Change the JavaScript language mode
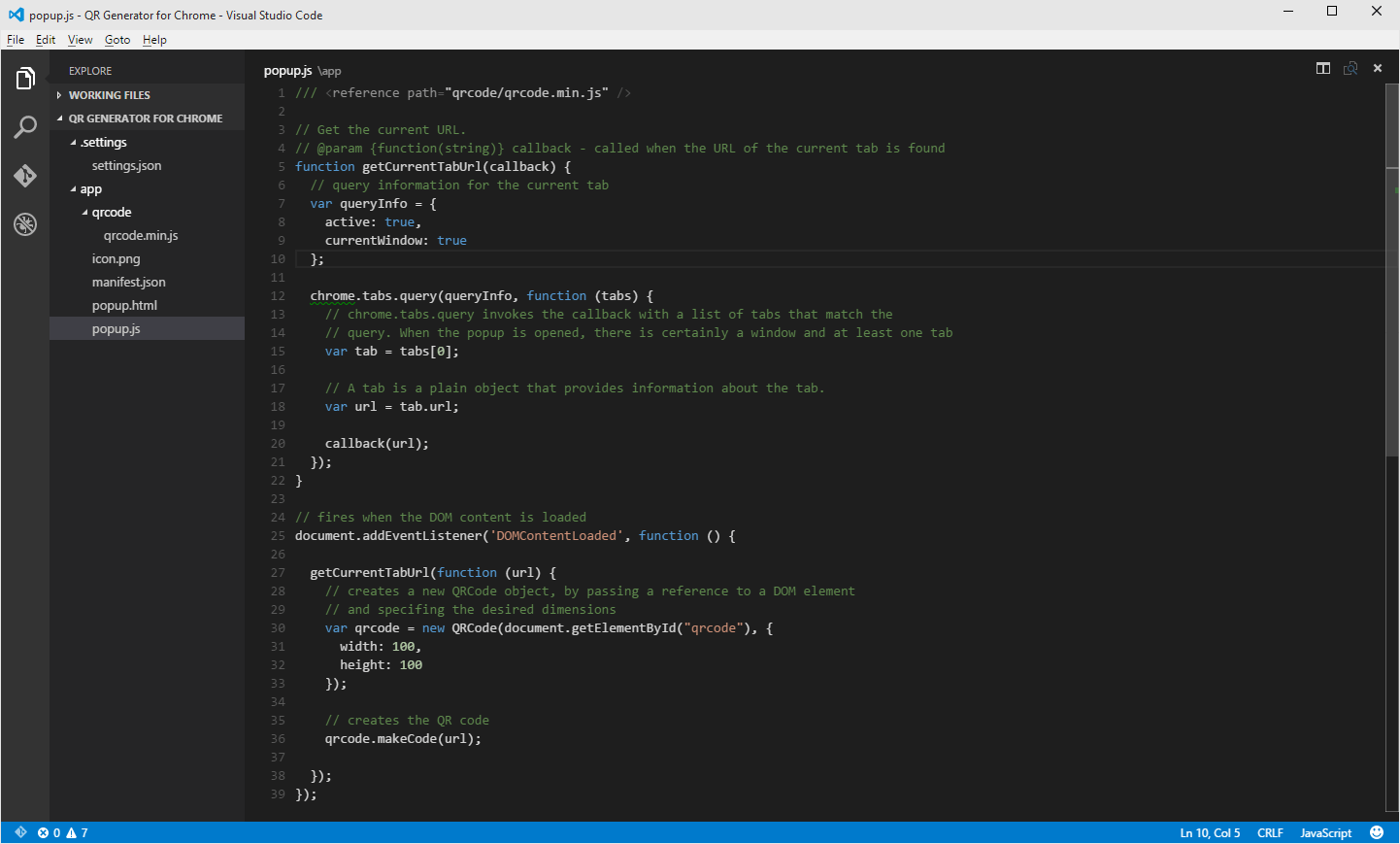Screen dimensions: 1400x844 1325,832
